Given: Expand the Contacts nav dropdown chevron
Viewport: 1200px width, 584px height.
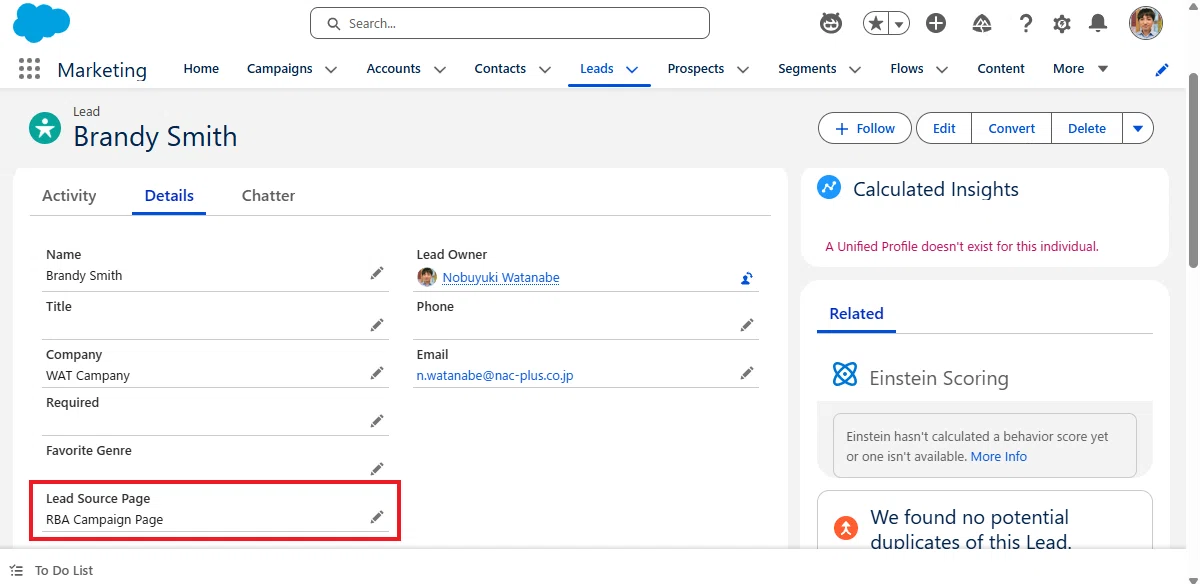Looking at the screenshot, I should (545, 69).
